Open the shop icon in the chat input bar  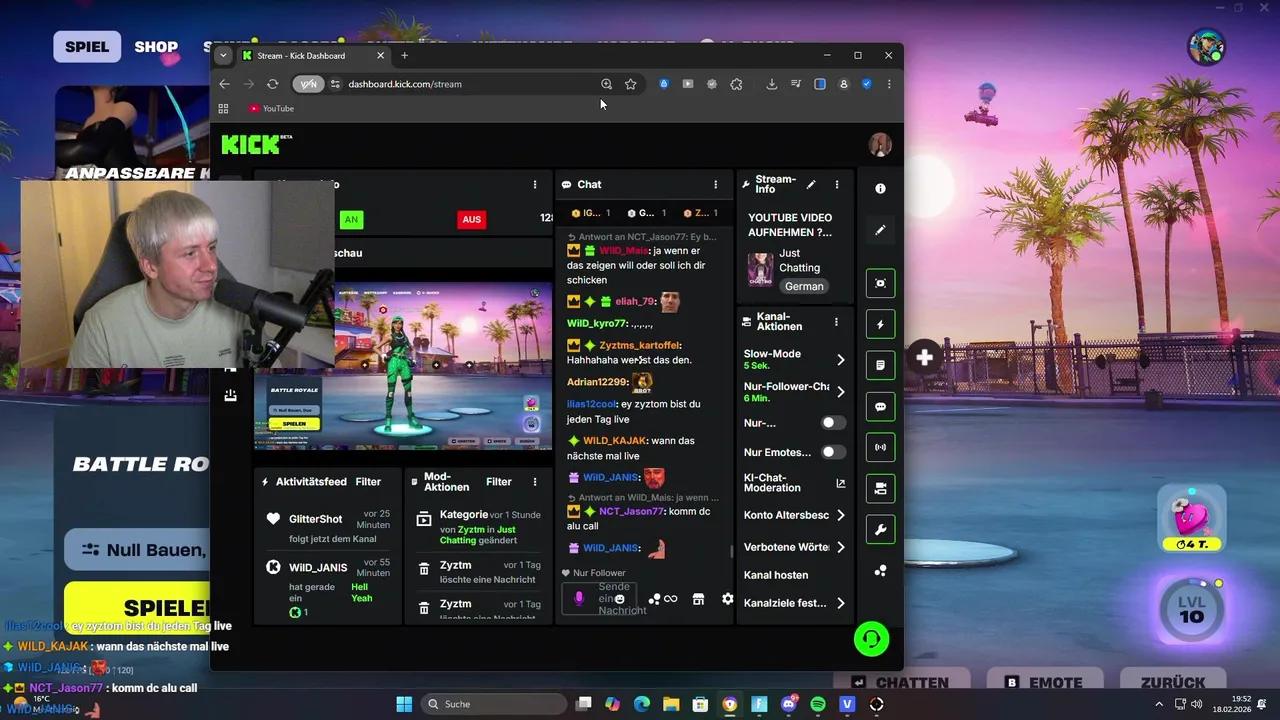(x=698, y=599)
